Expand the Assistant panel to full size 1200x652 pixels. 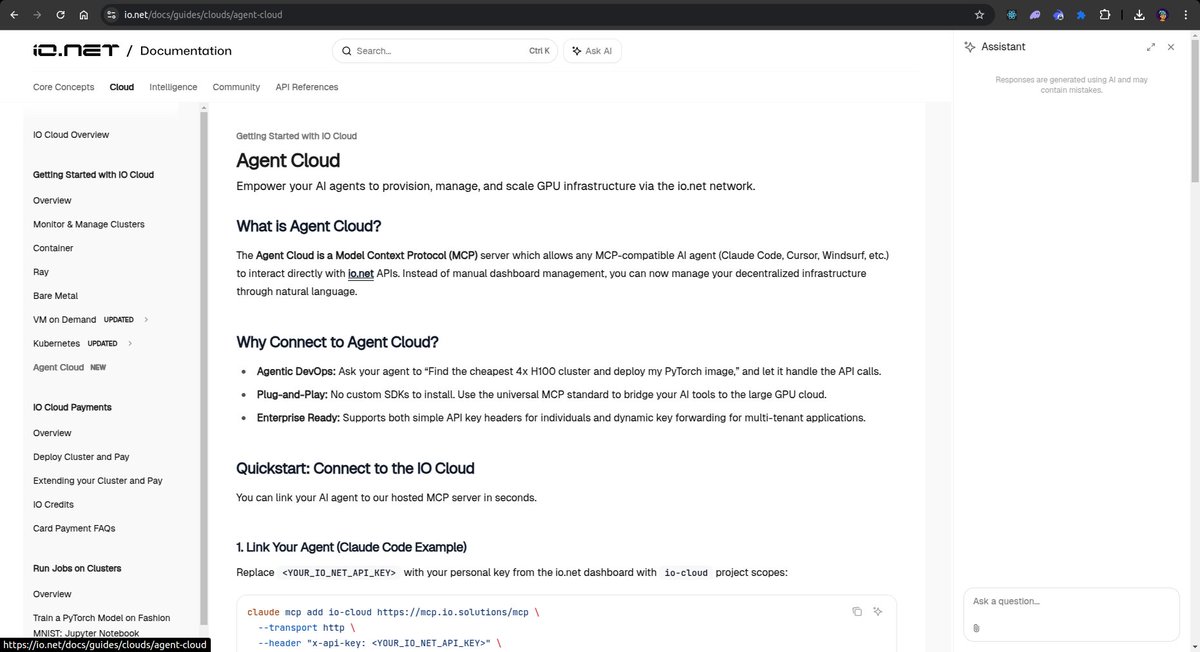click(x=1151, y=47)
